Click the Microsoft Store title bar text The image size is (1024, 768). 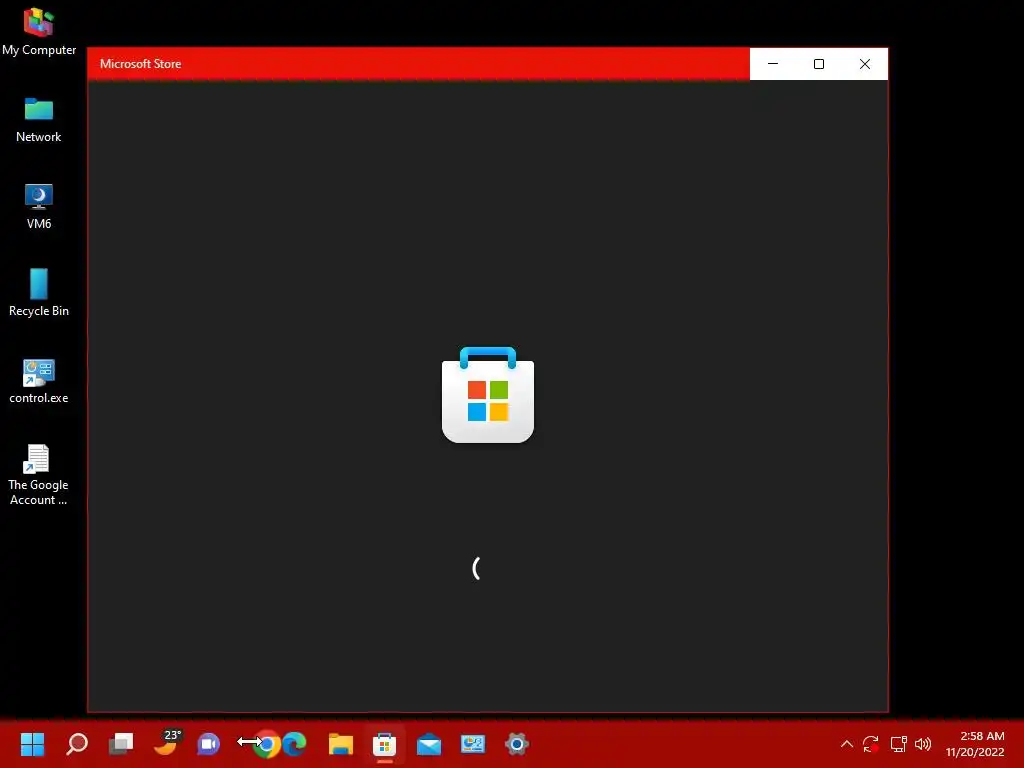pyautogui.click(x=140, y=64)
